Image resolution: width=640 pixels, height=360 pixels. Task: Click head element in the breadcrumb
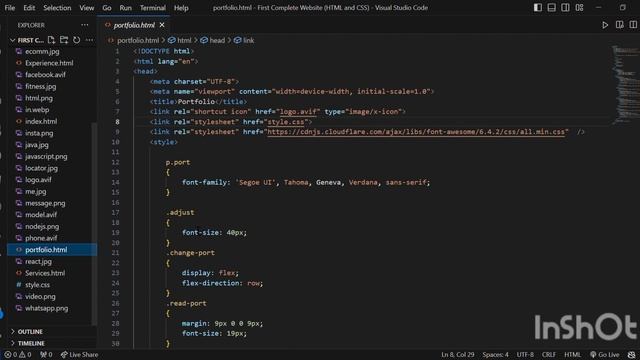click(213, 40)
